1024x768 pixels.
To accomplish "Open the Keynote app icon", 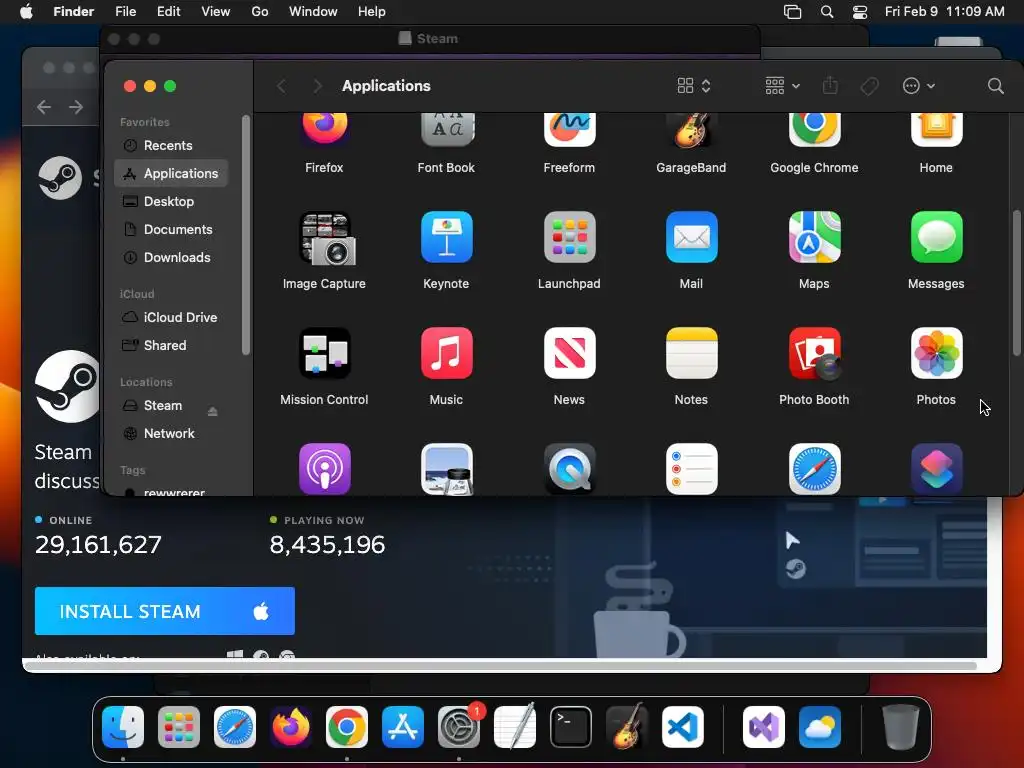I will click(447, 237).
